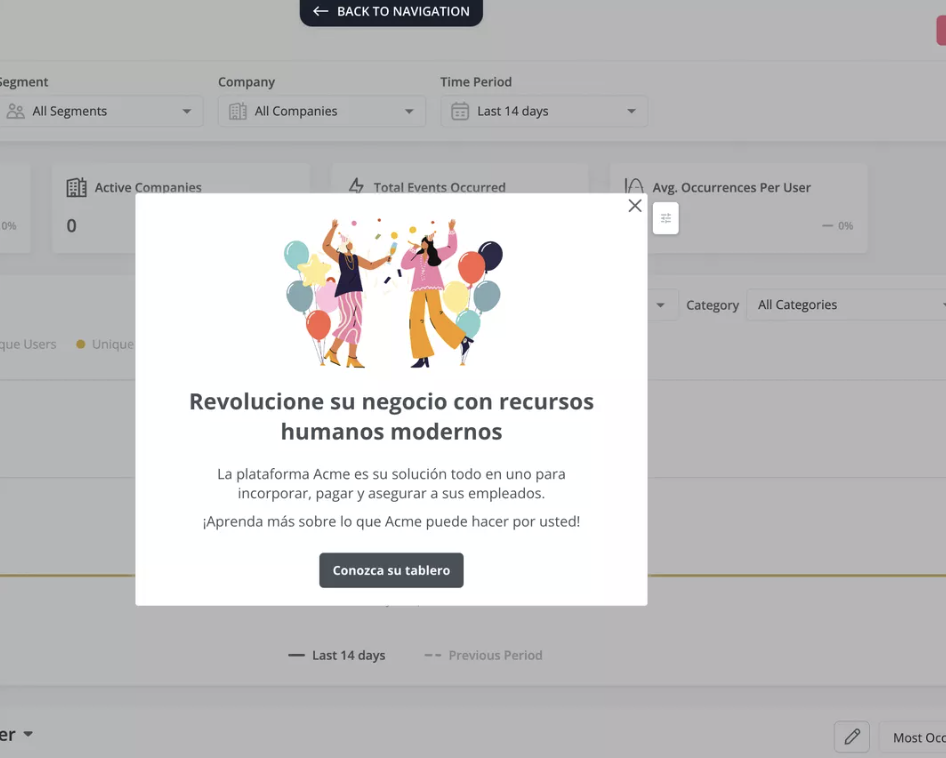This screenshot has height=758, width=946.
Task: Click the calendar icon in Time Period field
Action: pos(460,111)
